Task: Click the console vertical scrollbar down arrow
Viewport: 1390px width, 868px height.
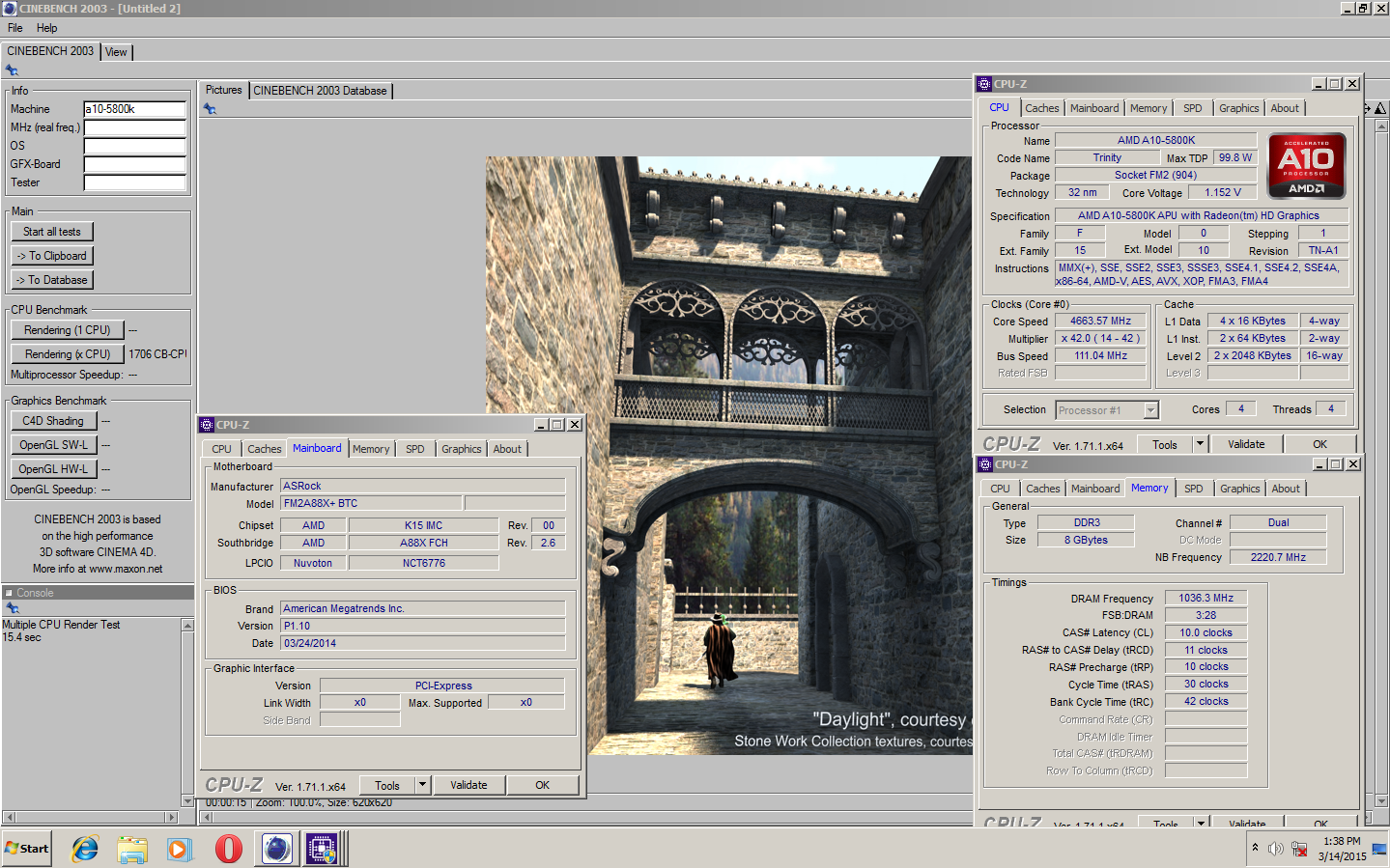Action: (187, 800)
